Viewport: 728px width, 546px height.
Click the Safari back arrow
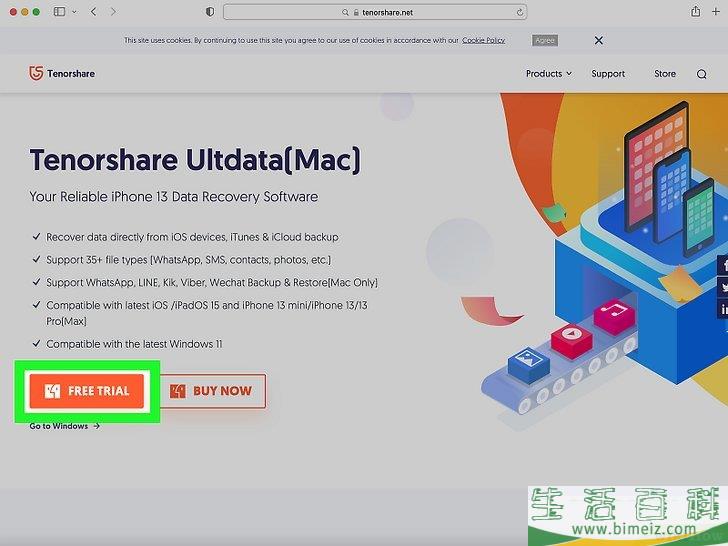click(x=93, y=12)
